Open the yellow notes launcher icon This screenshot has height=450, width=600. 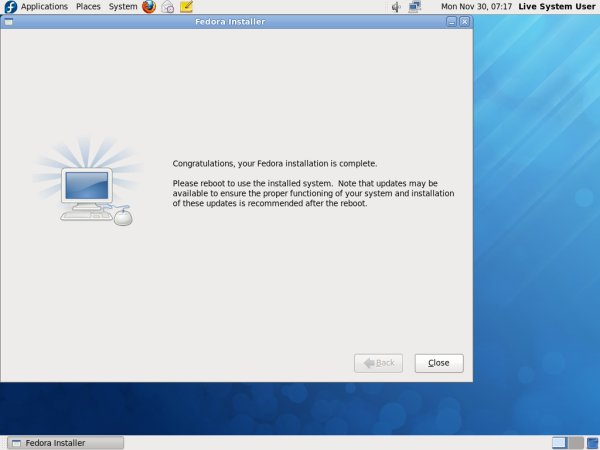pos(186,7)
